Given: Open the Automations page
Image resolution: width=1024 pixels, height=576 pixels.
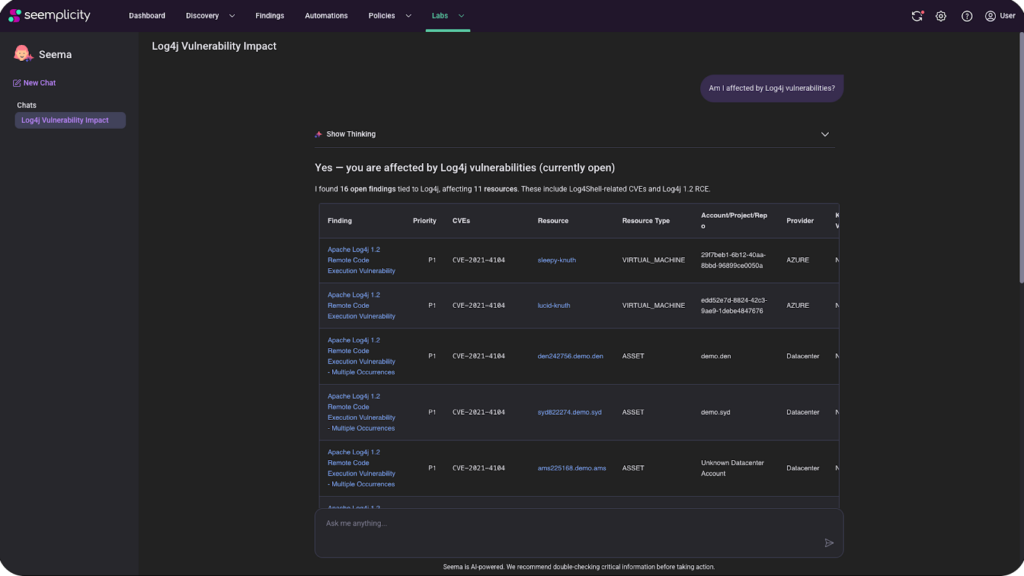Looking at the screenshot, I should point(326,16).
